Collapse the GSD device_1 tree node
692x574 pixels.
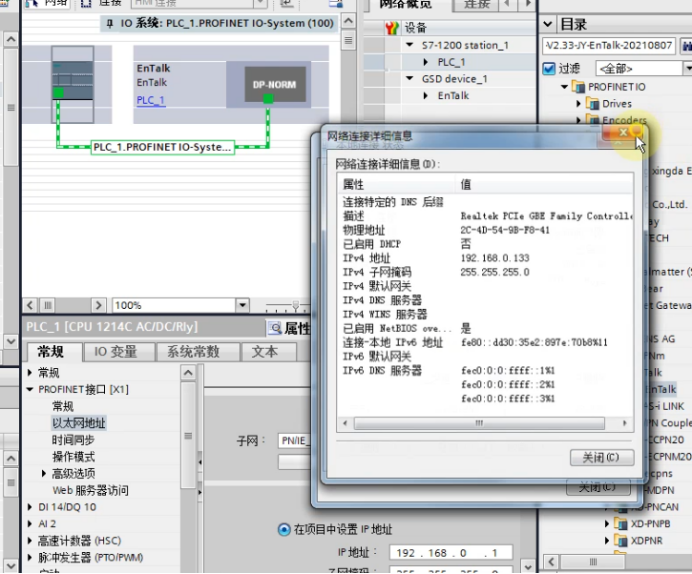pyautogui.click(x=410, y=79)
